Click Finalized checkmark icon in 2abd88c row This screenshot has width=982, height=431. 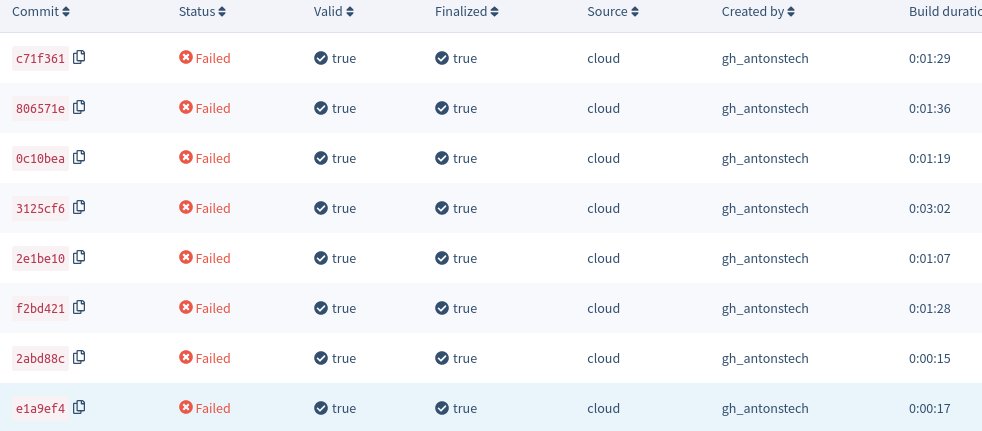click(442, 358)
